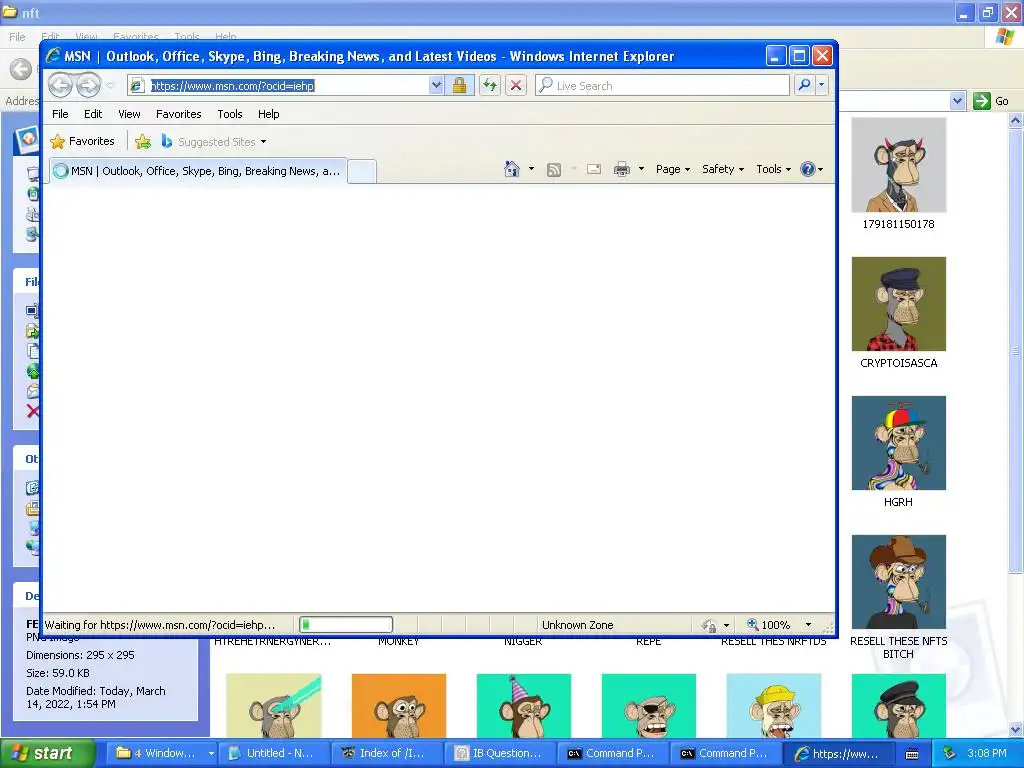This screenshot has width=1024, height=768.
Task: Open the Untitled Notepad taskbar item
Action: click(x=275, y=753)
